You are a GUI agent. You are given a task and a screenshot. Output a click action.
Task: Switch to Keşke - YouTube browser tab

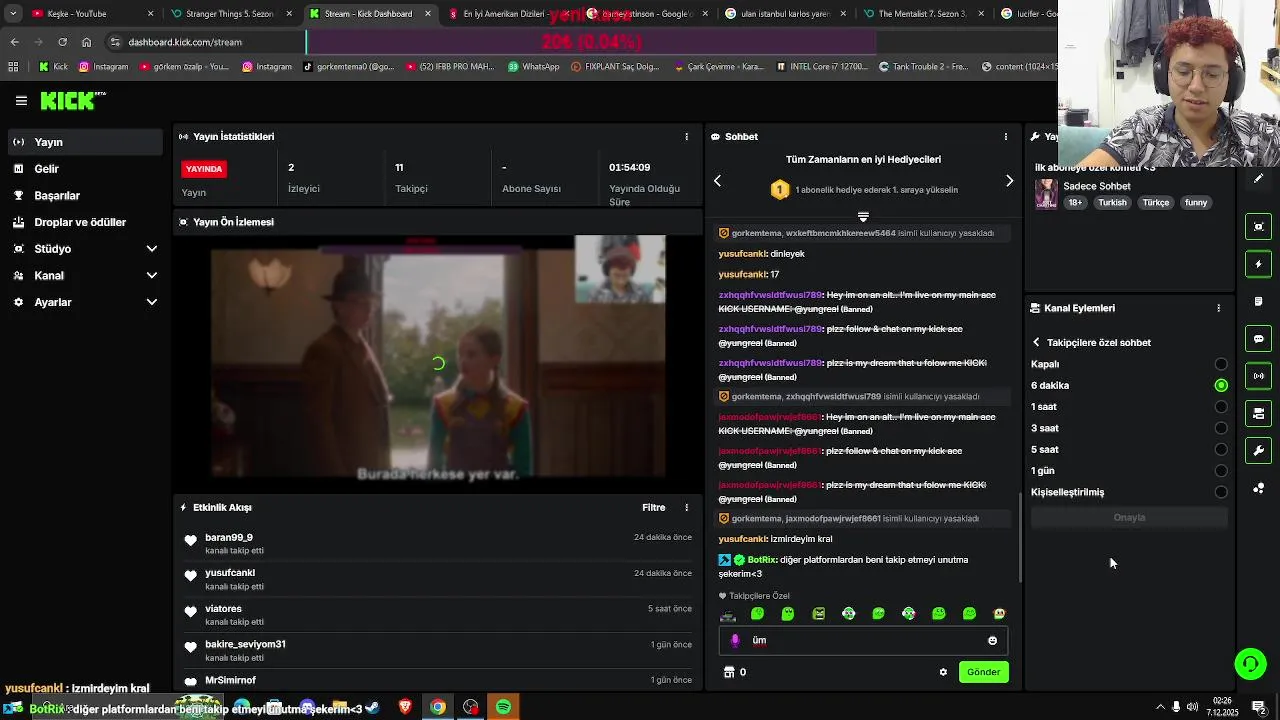(x=89, y=14)
